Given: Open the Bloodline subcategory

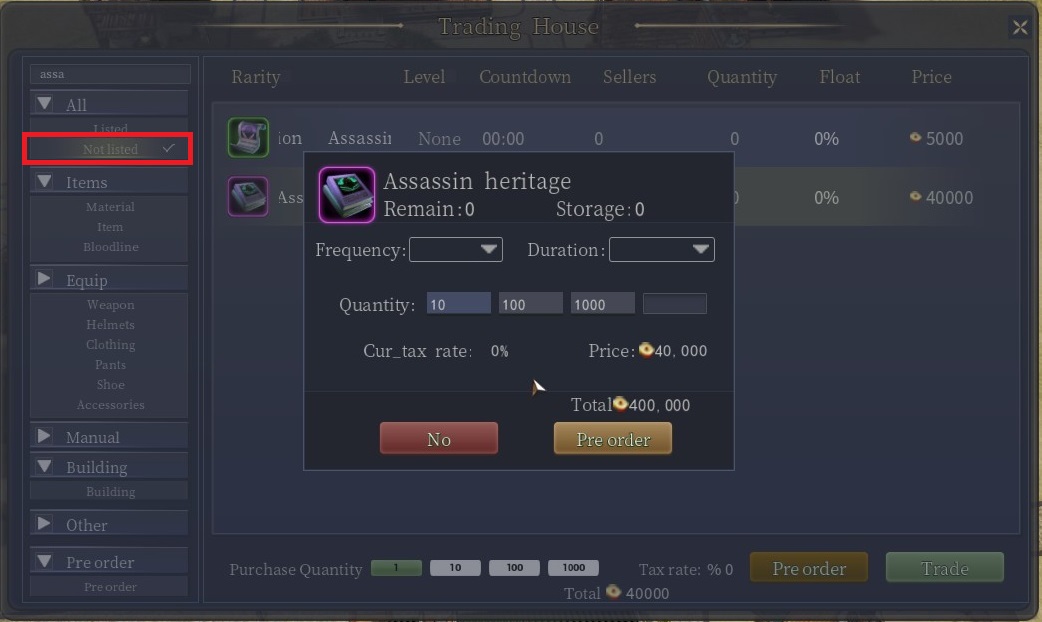Looking at the screenshot, I should (110, 247).
